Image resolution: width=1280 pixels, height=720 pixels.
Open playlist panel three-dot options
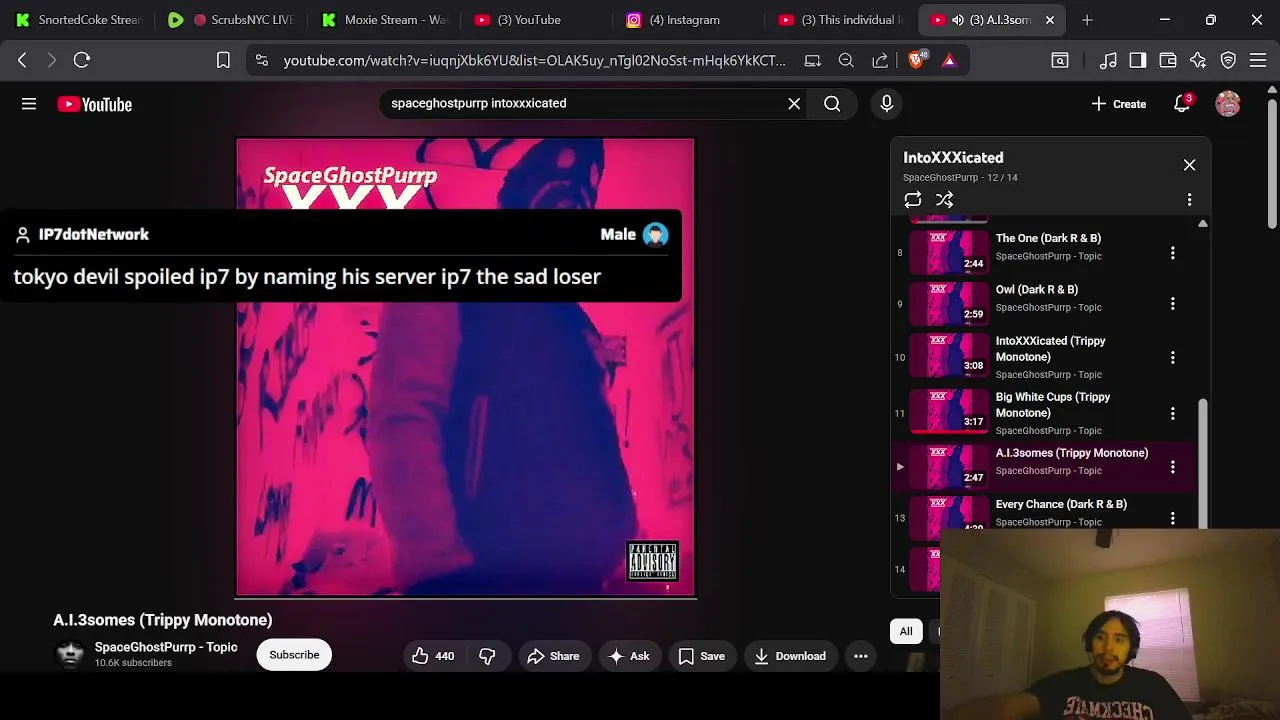pos(1189,200)
